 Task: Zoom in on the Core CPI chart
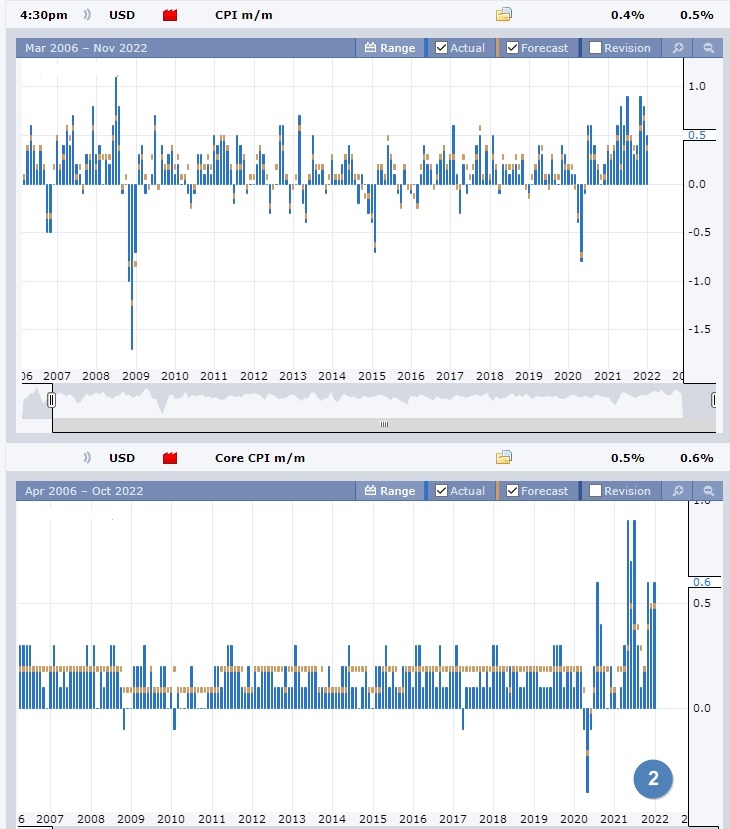coord(678,491)
